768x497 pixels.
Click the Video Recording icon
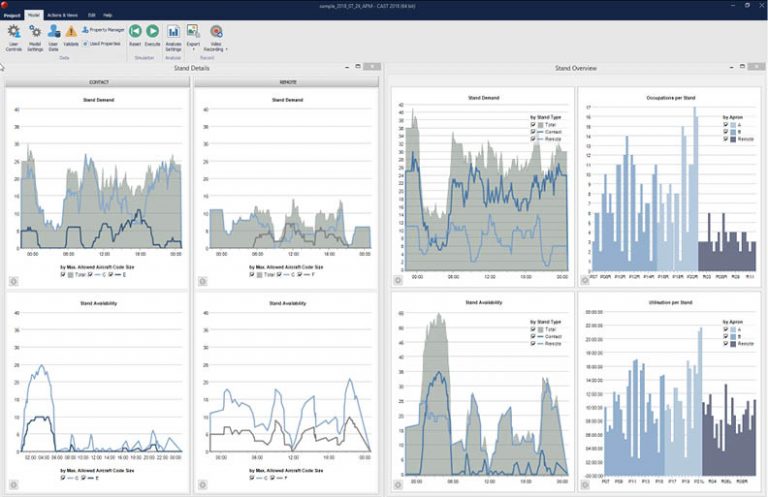click(216, 32)
